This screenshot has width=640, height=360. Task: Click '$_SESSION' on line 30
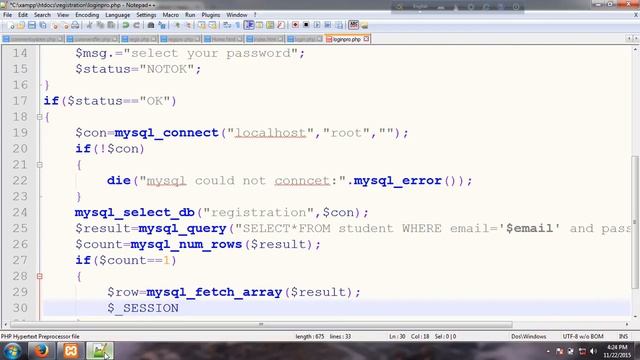coord(143,308)
